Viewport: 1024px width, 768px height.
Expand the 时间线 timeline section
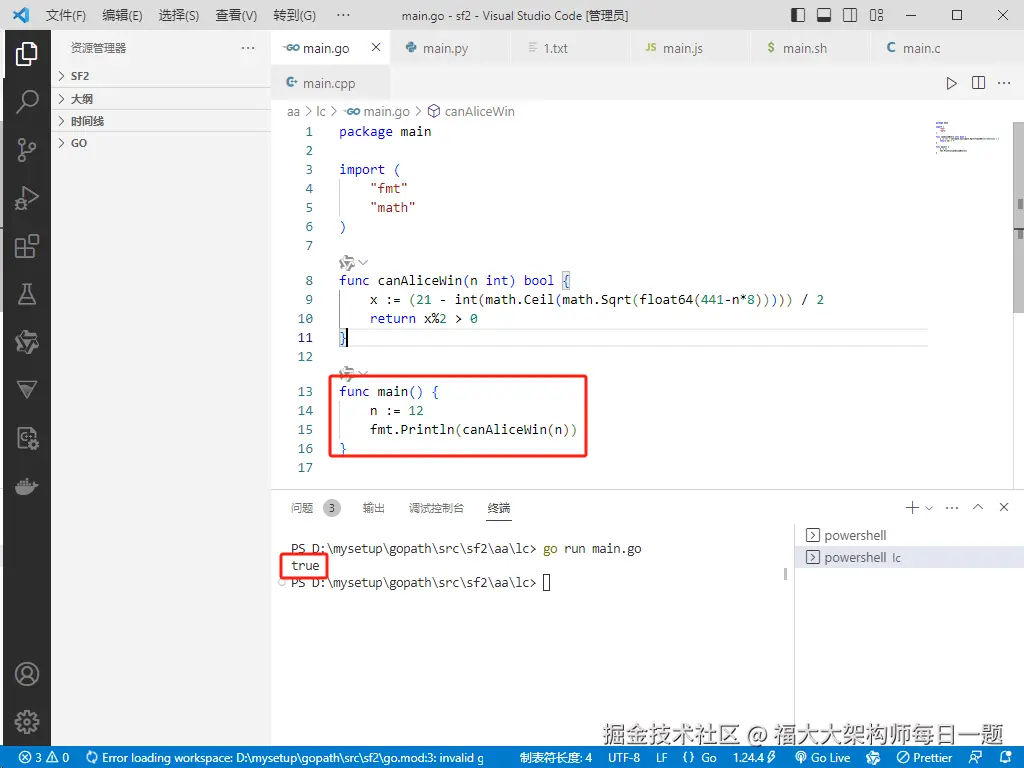(161, 121)
